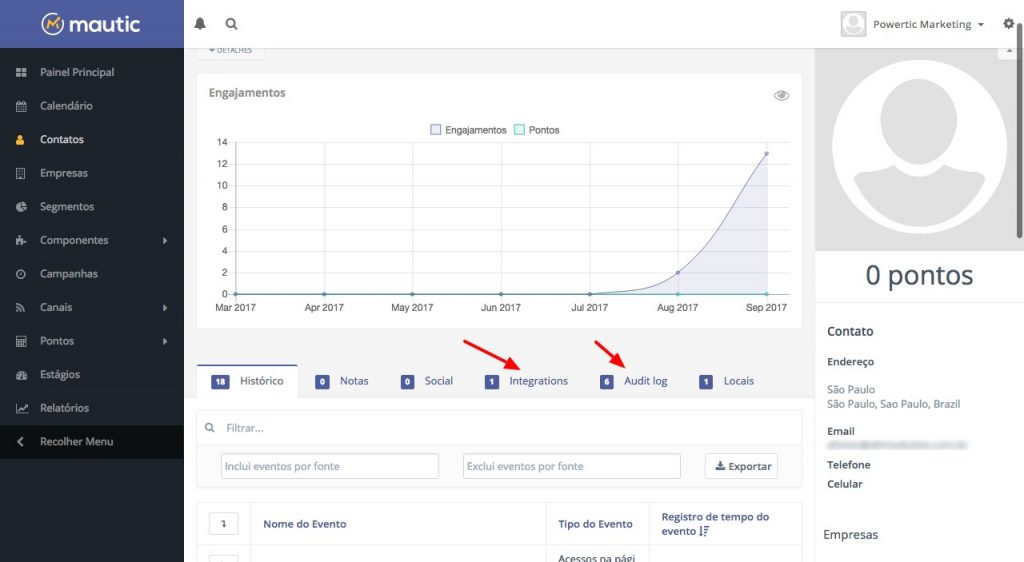Screen dimensions: 1024x562
Task: Toggle the eye icon on Engajamentos chart
Action: point(781,95)
